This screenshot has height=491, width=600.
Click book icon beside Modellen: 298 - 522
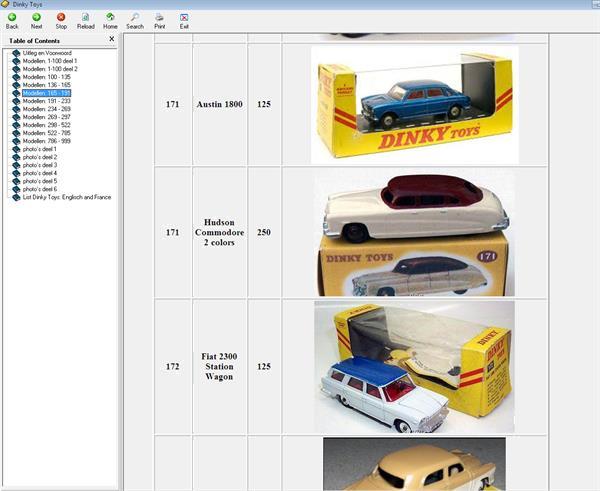[x=16, y=125]
